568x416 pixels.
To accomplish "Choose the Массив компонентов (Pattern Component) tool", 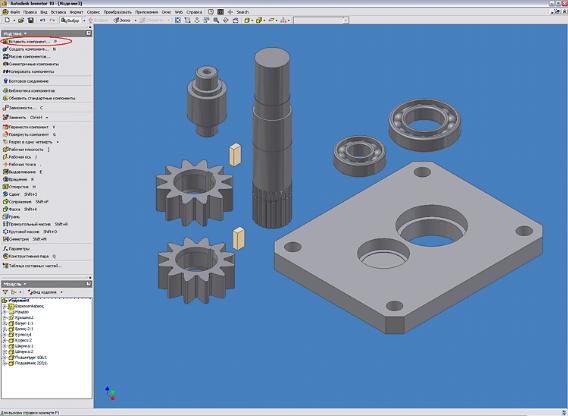I will pyautogui.click(x=26, y=57).
